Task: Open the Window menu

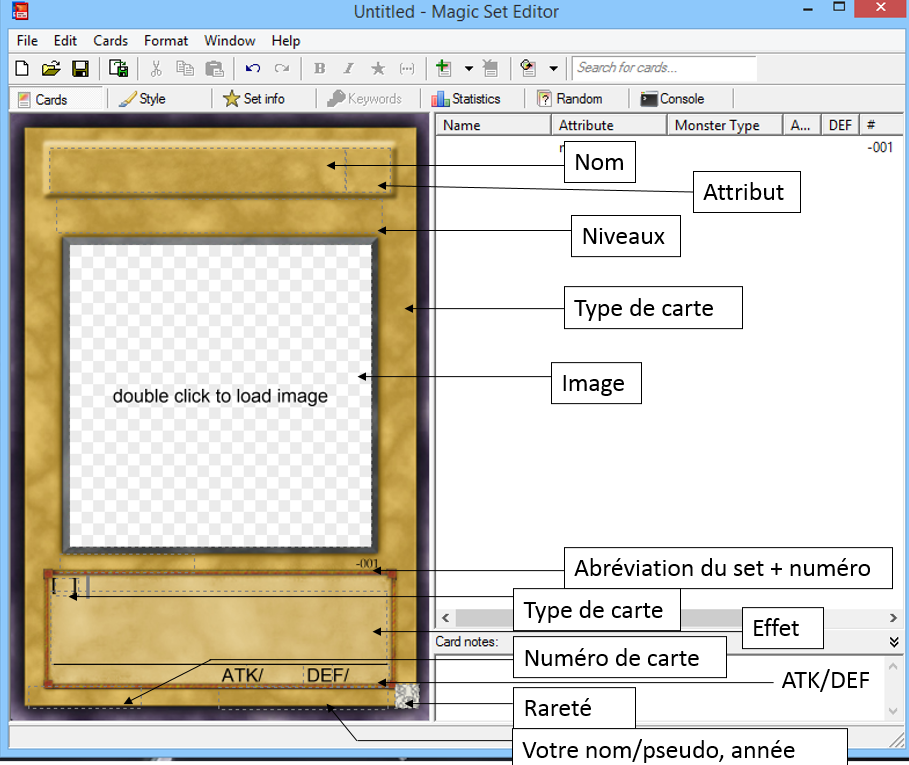Action: tap(230, 41)
